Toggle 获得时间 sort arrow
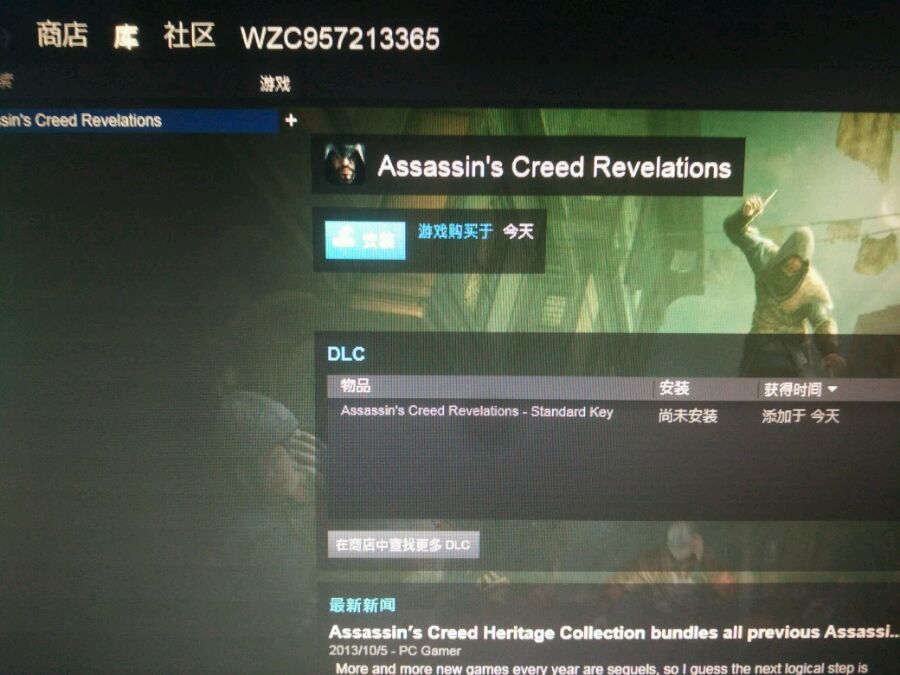Viewport: 900px width, 675px height. pos(833,389)
